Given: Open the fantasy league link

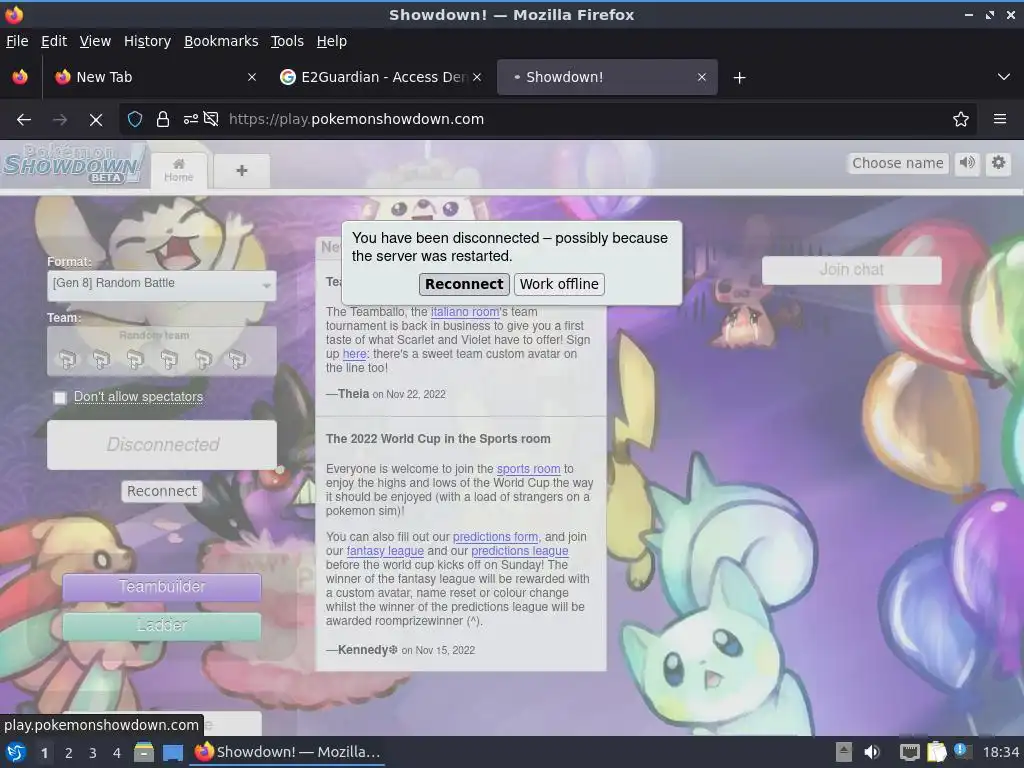Looking at the screenshot, I should (x=385, y=551).
